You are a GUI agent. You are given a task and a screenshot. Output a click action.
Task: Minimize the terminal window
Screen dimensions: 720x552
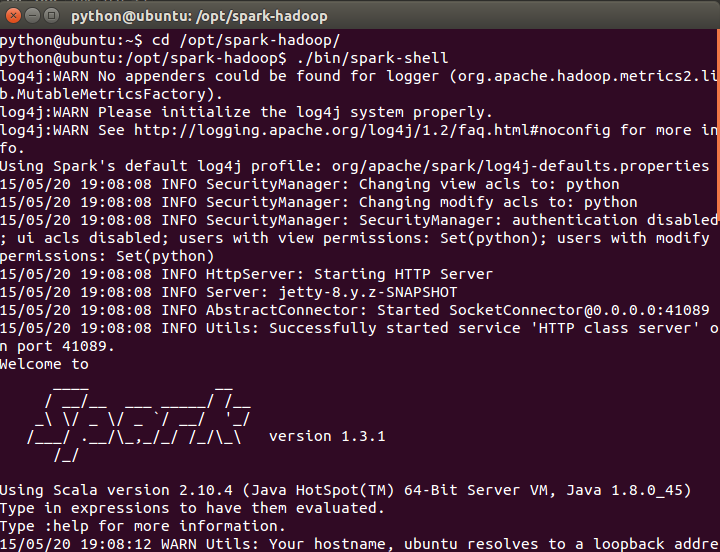coord(31,16)
